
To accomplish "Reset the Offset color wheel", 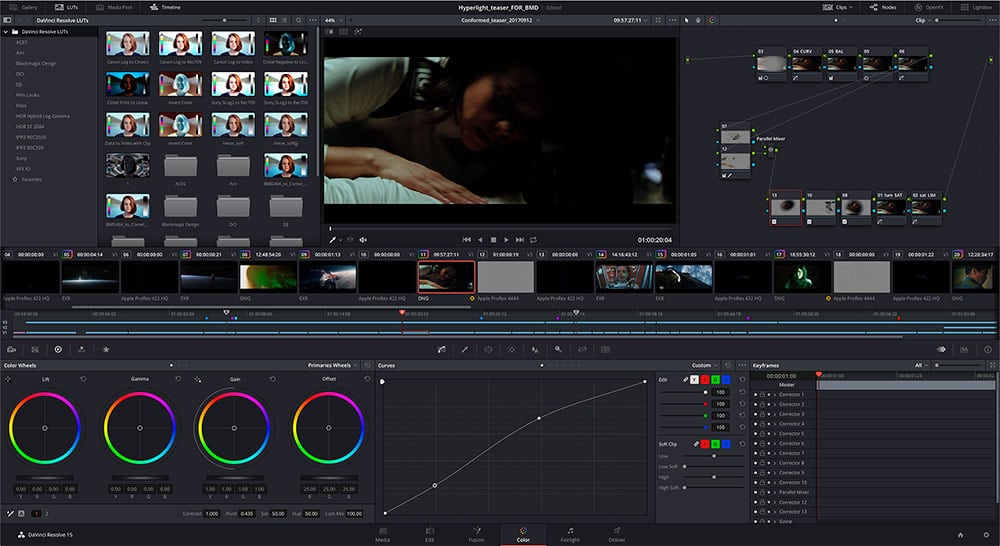I will (x=367, y=379).
